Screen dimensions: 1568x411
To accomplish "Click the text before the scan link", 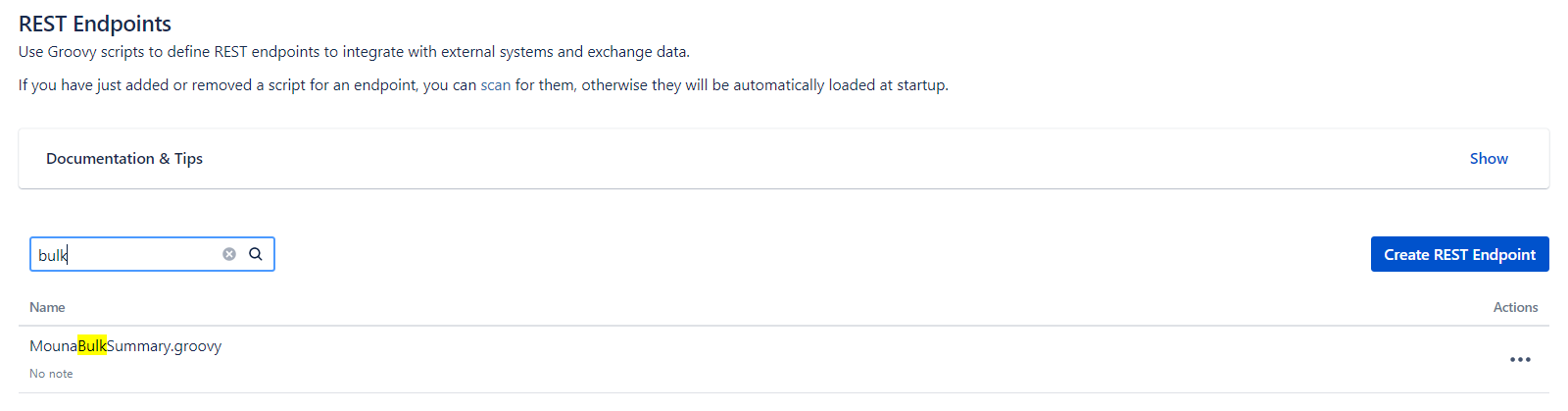I will 245,85.
